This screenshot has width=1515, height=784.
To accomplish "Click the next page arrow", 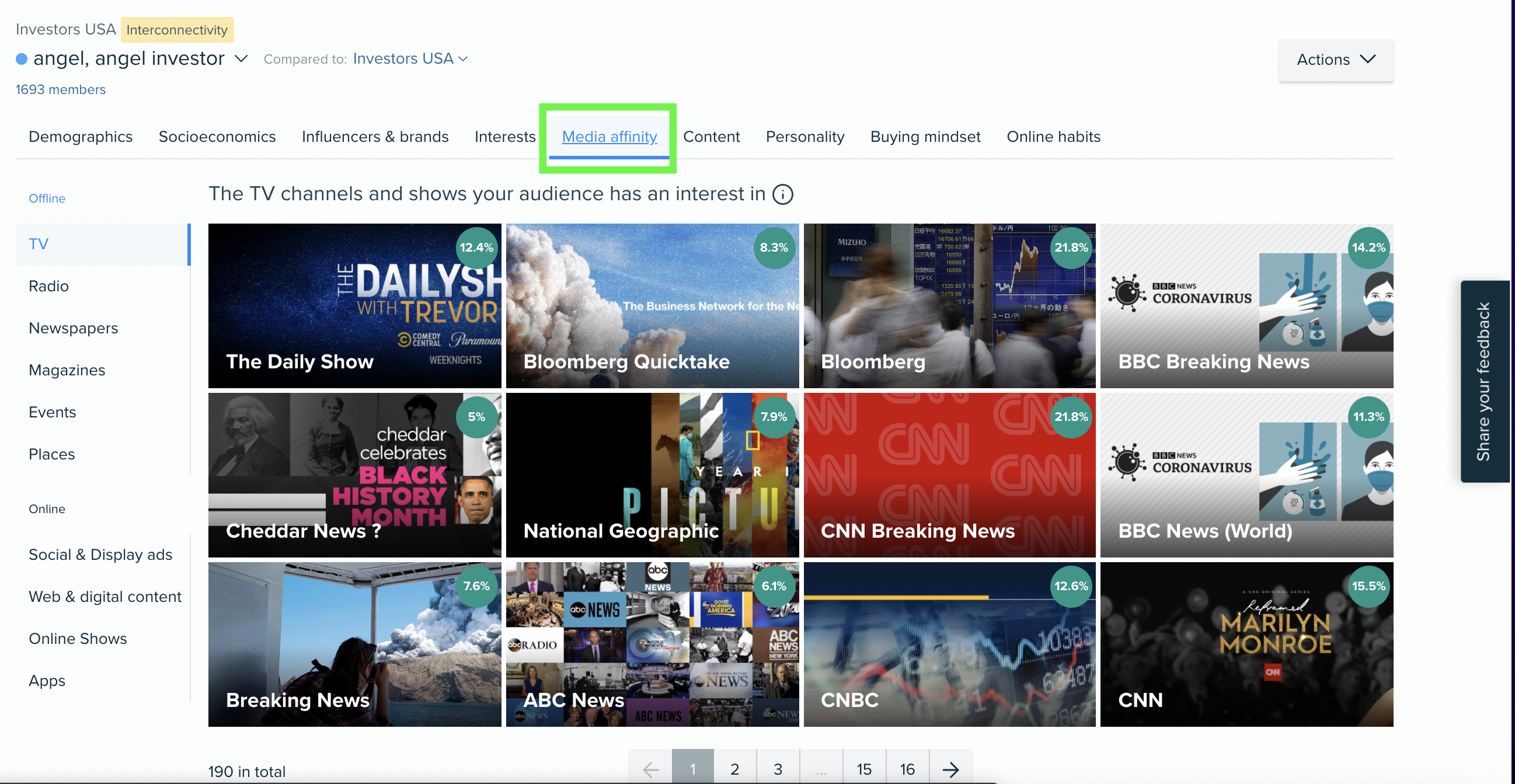I will coord(950,769).
